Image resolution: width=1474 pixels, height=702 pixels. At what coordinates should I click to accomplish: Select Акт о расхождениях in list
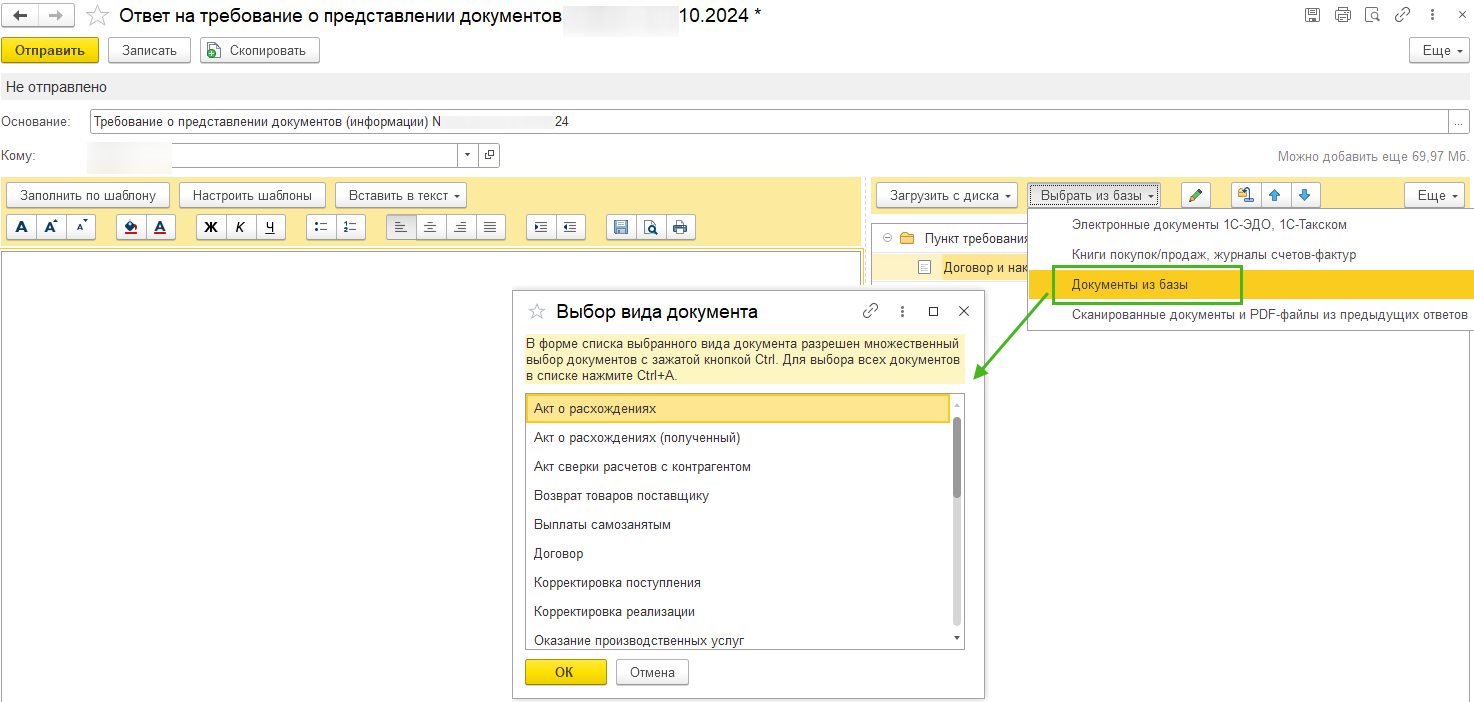737,409
